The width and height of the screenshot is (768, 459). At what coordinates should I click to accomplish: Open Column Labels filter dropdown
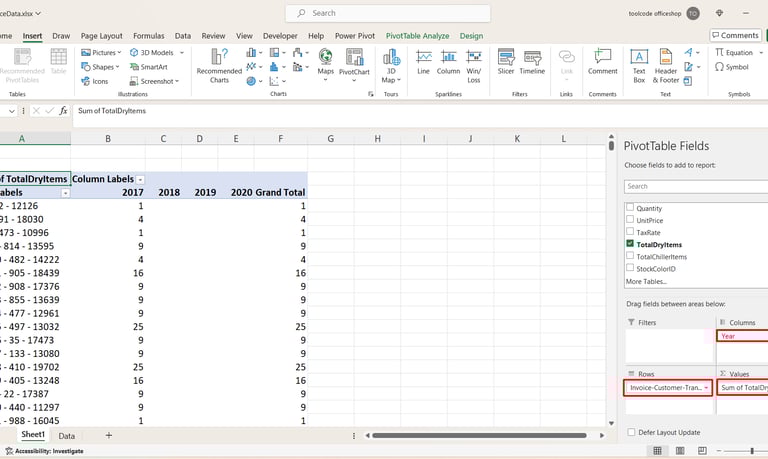(x=140, y=179)
